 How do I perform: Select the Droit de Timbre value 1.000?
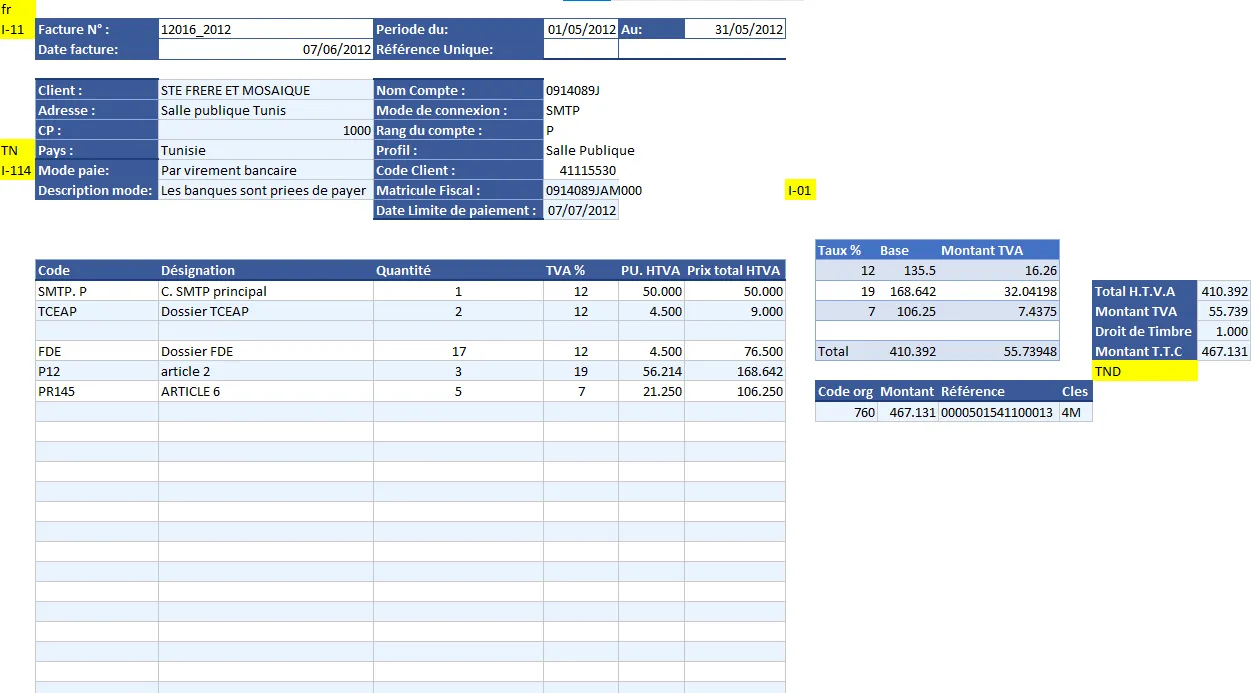click(x=1225, y=331)
